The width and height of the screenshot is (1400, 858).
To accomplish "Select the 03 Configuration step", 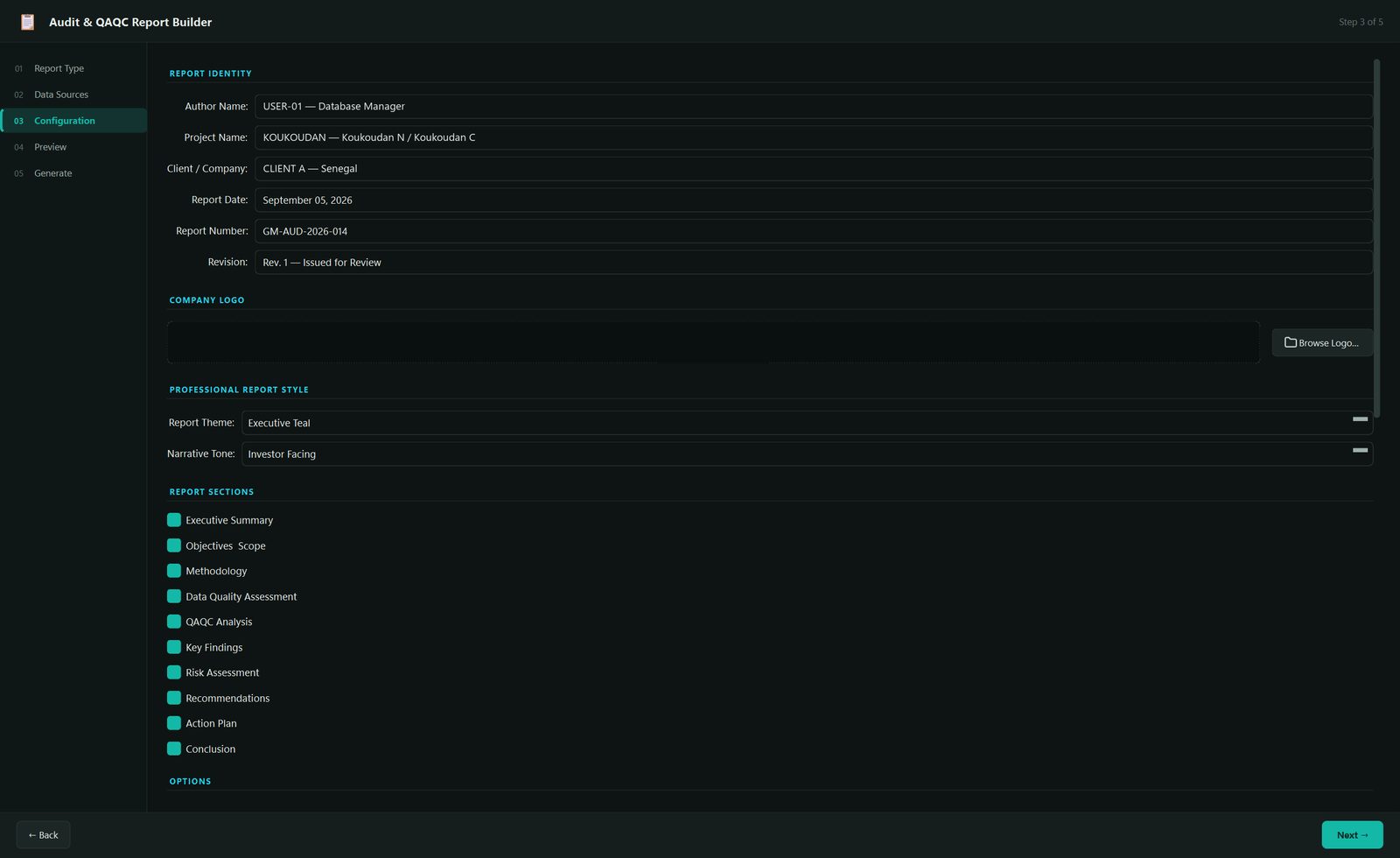I will pyautogui.click(x=73, y=121).
